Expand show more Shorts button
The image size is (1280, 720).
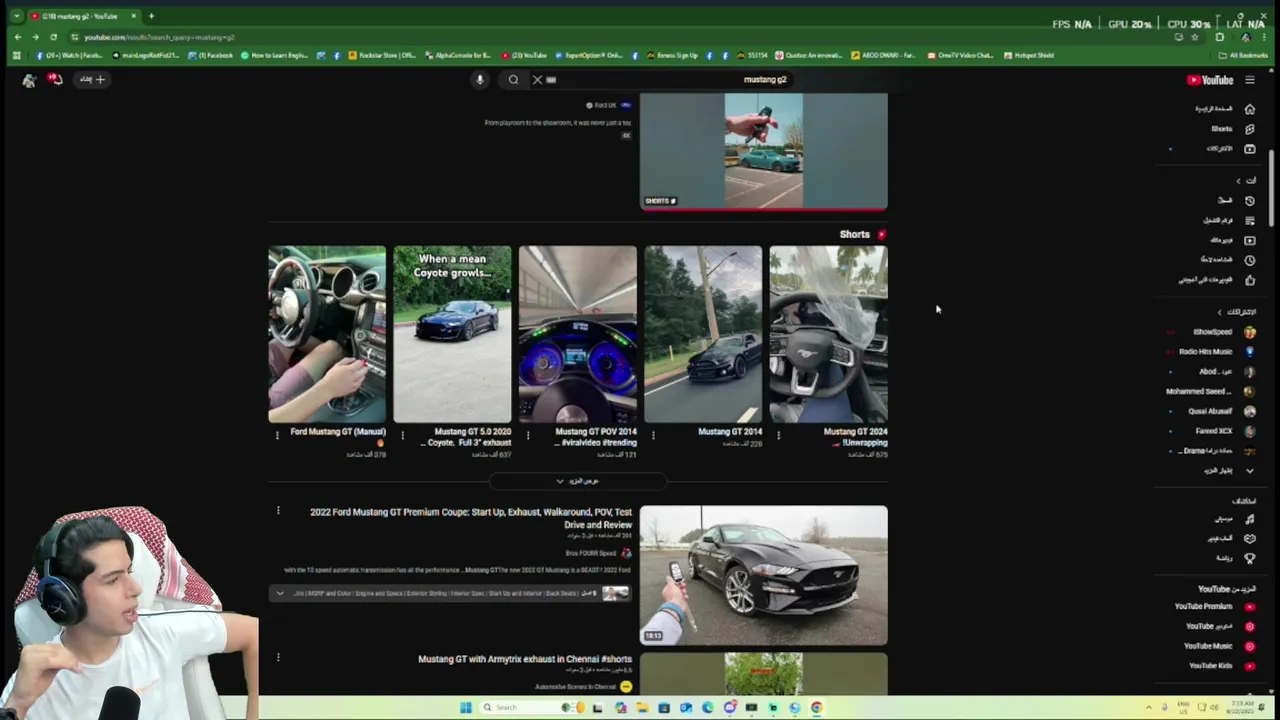pyautogui.click(x=578, y=482)
